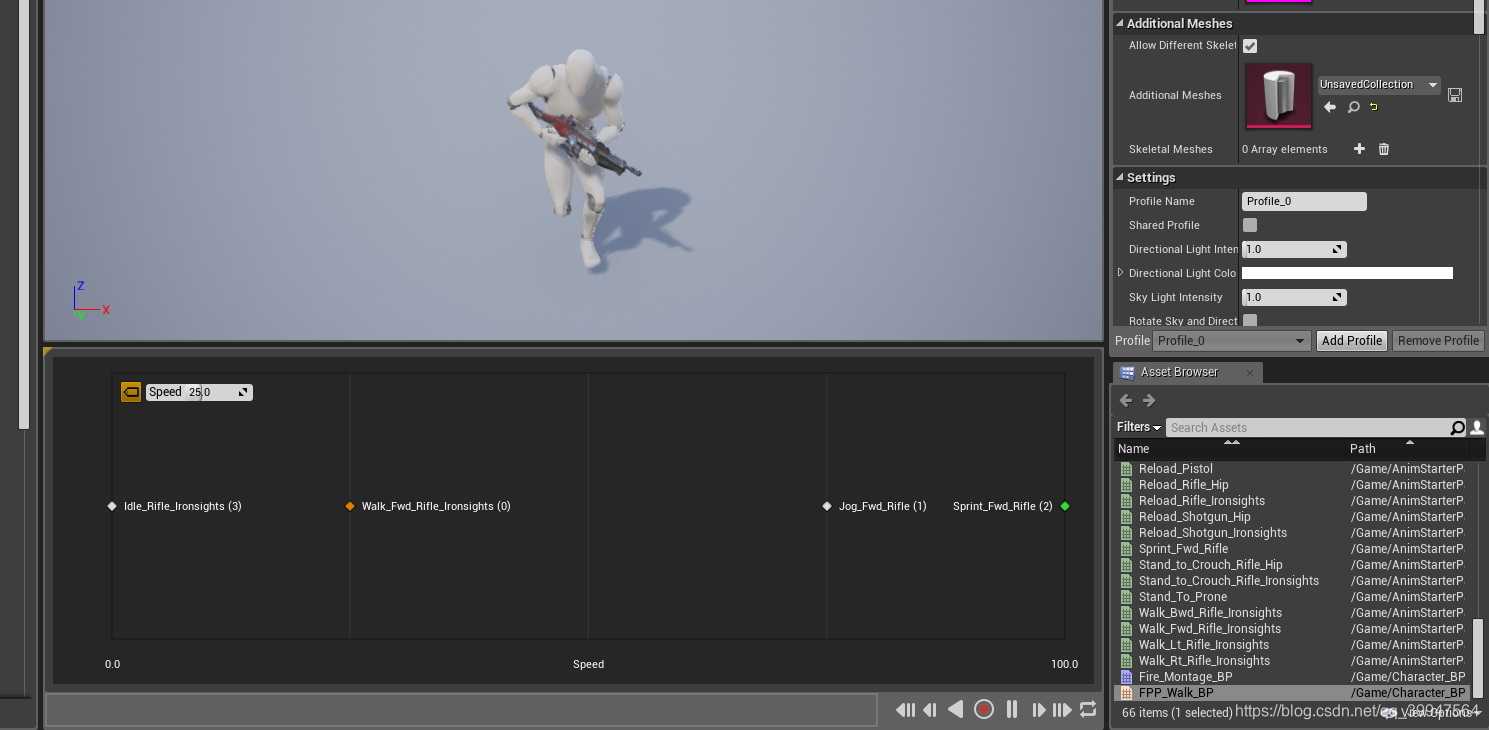Viewport: 1489px width, 730px height.
Task: Open the UnsavedCollection dropdown
Action: pyautogui.click(x=1379, y=84)
